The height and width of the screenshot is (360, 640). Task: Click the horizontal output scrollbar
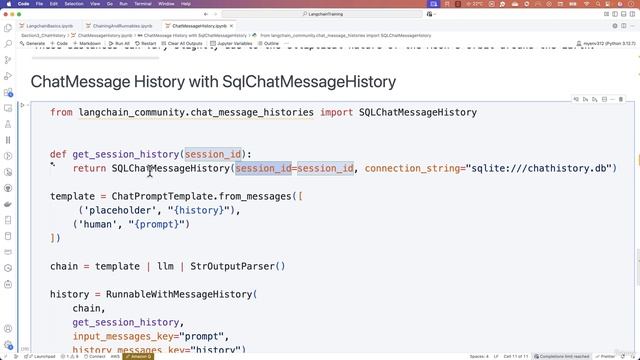tap(95, 58)
